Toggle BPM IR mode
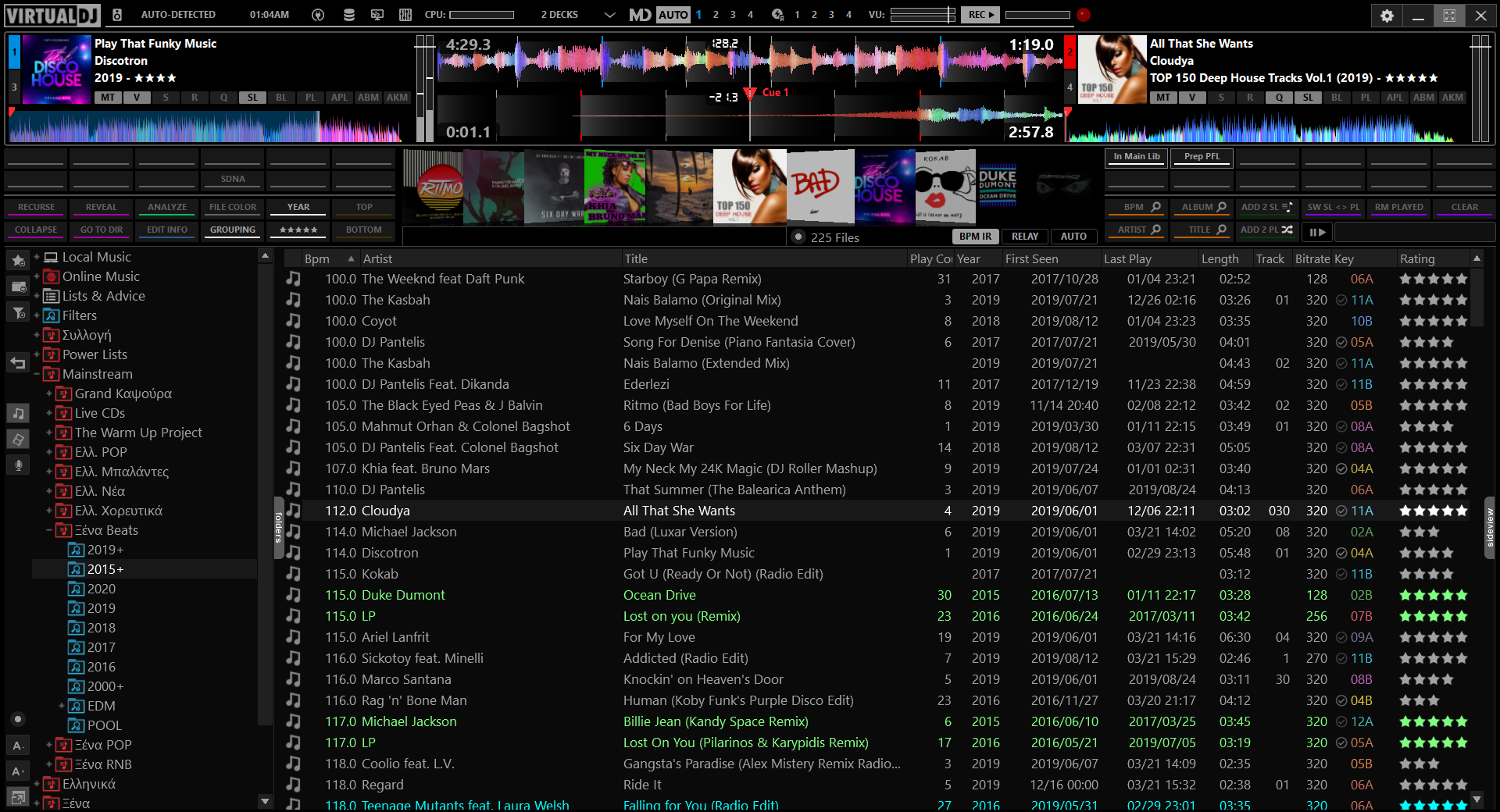The height and width of the screenshot is (812, 1500). pos(975,237)
